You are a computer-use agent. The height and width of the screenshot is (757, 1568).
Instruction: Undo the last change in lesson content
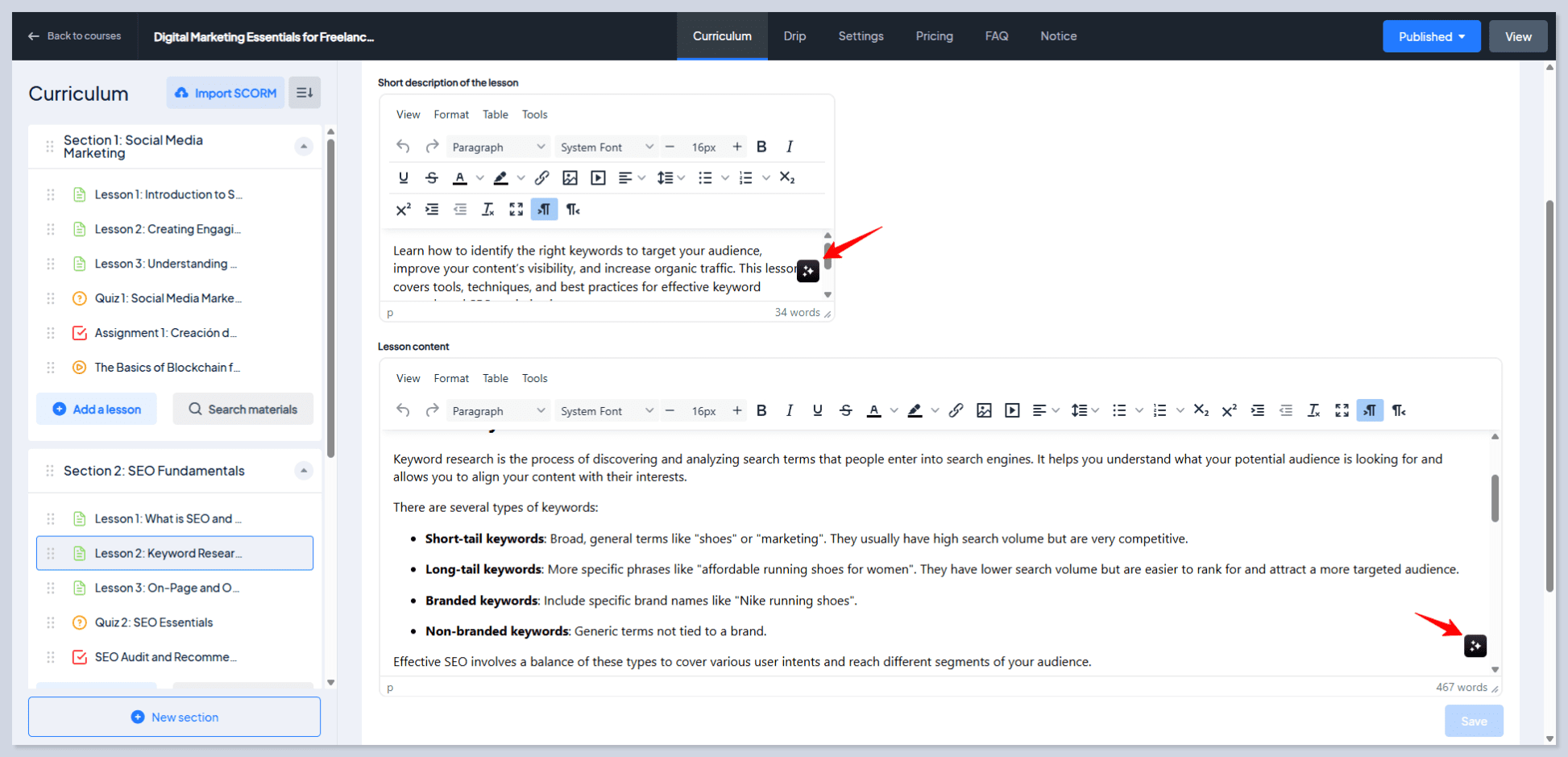point(403,410)
